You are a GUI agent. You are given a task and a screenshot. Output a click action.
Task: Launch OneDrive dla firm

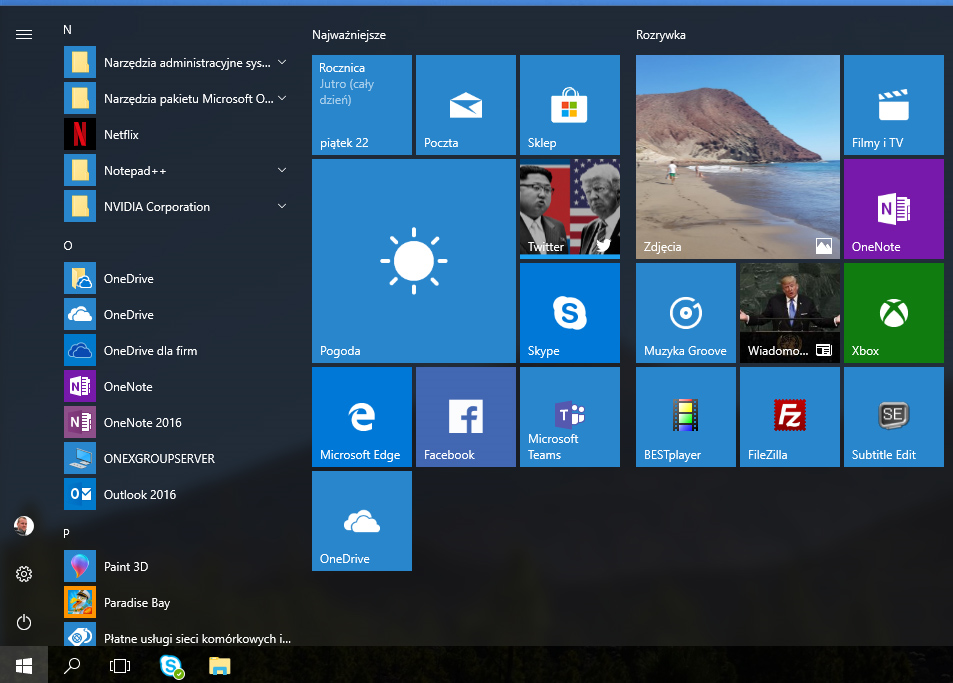[x=177, y=351]
